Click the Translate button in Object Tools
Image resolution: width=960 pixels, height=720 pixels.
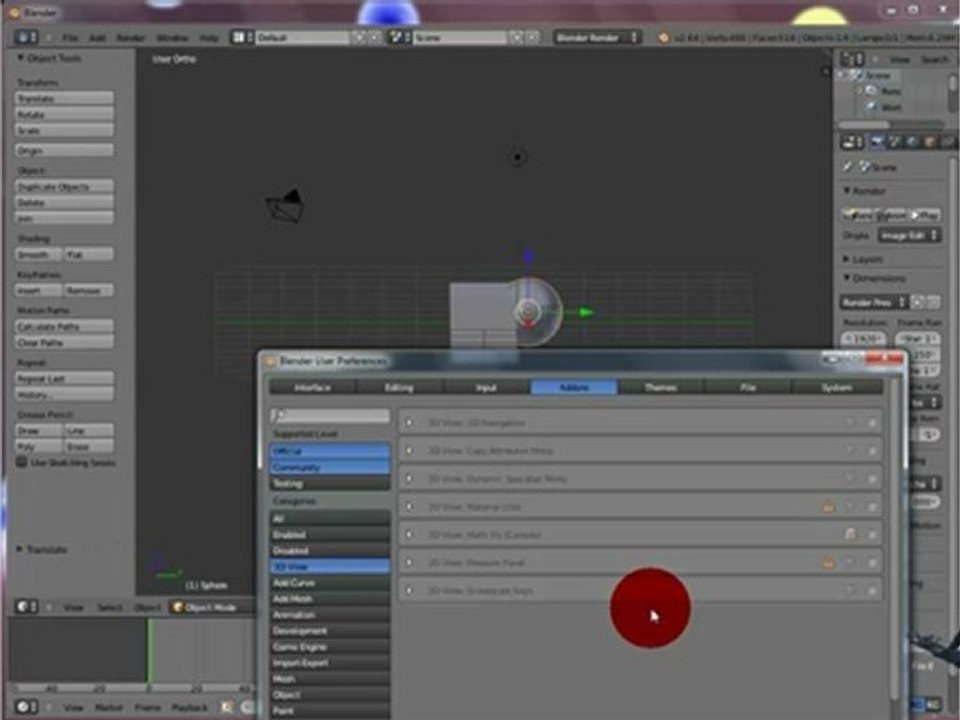pos(64,99)
